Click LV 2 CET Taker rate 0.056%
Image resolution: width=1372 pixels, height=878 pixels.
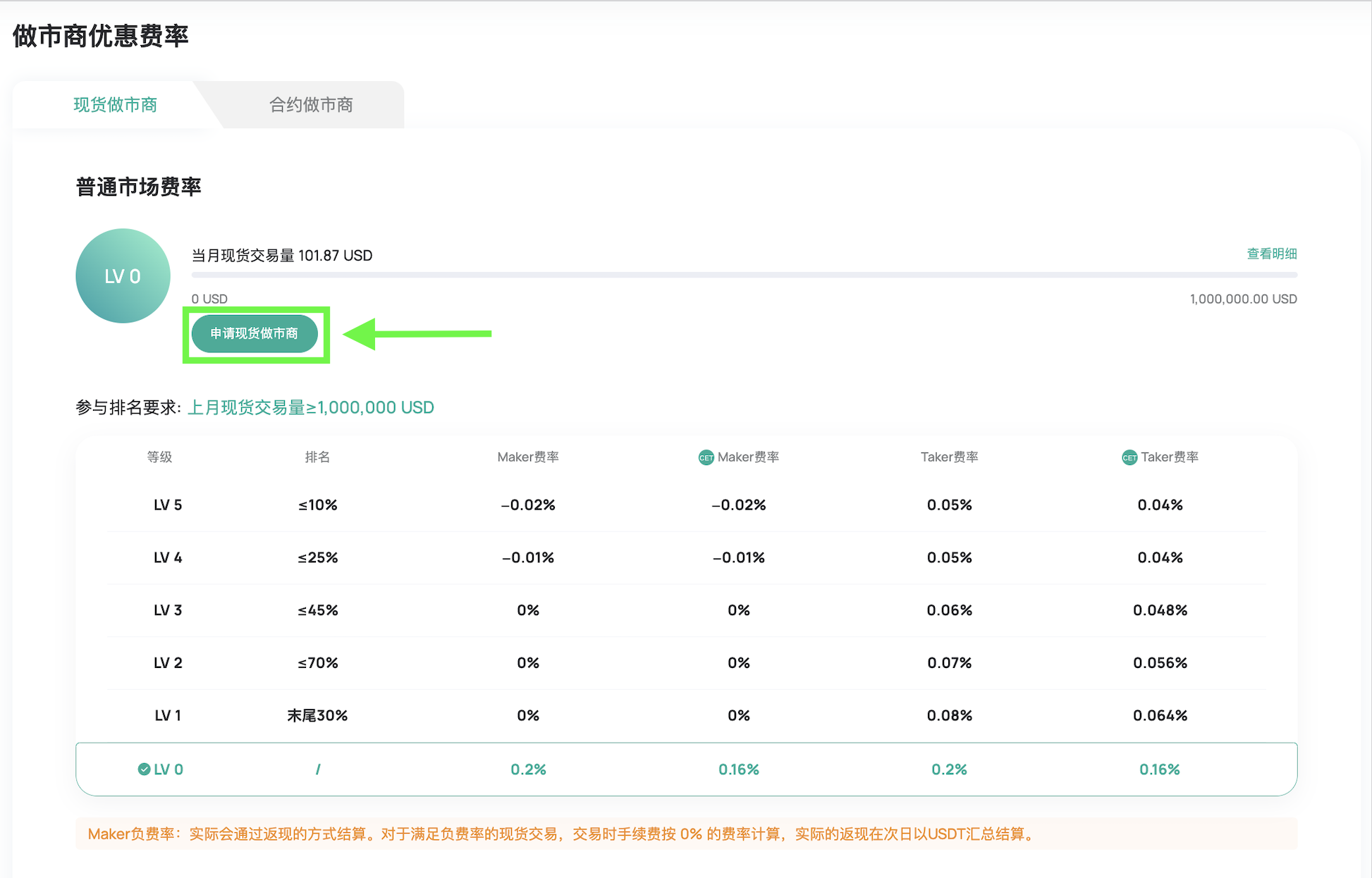point(1160,663)
